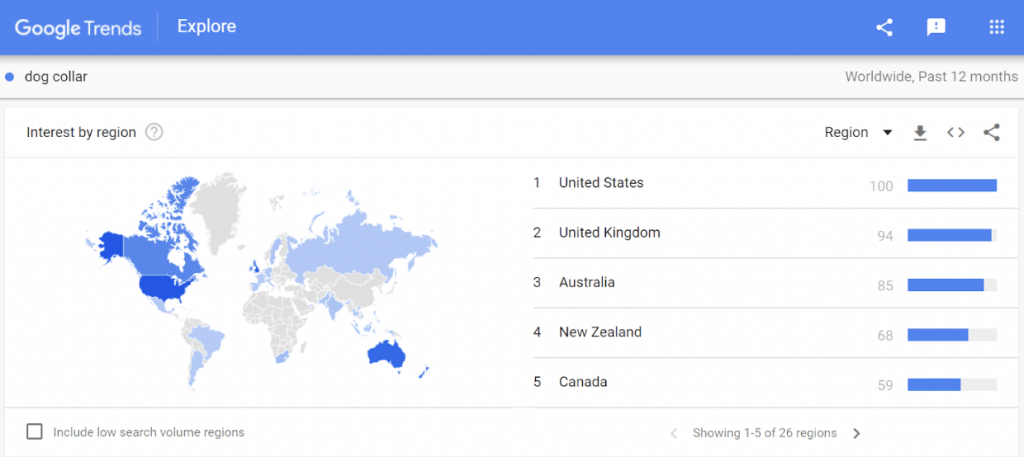Go to the previous regions page
Image resolution: width=1024 pixels, height=457 pixels.
tap(673, 433)
